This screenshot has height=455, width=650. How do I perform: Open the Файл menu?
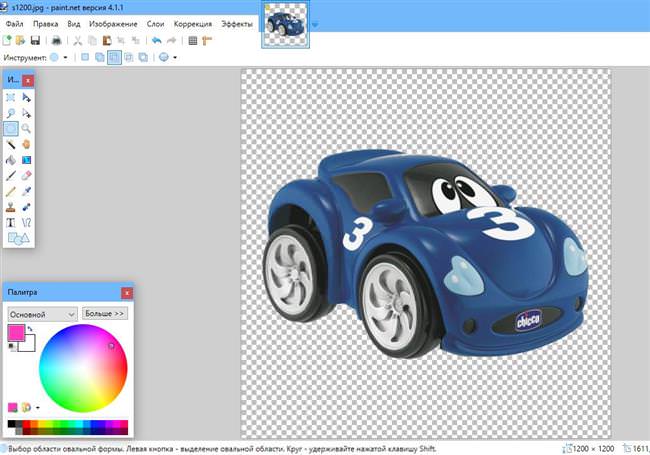click(15, 24)
